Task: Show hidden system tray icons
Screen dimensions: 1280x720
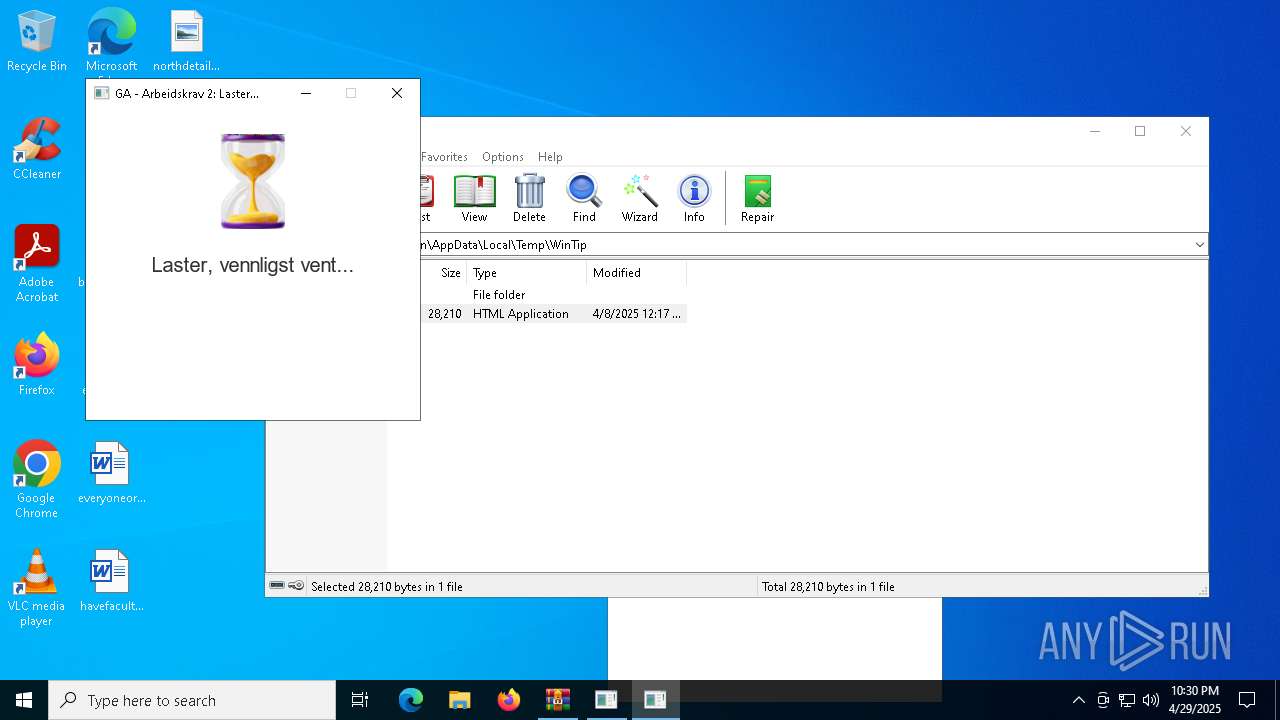Action: point(1078,700)
